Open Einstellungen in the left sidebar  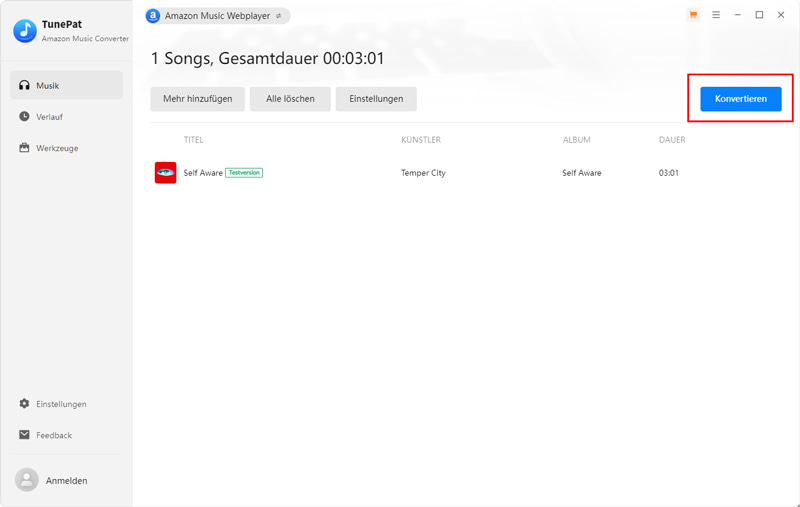pos(66,404)
